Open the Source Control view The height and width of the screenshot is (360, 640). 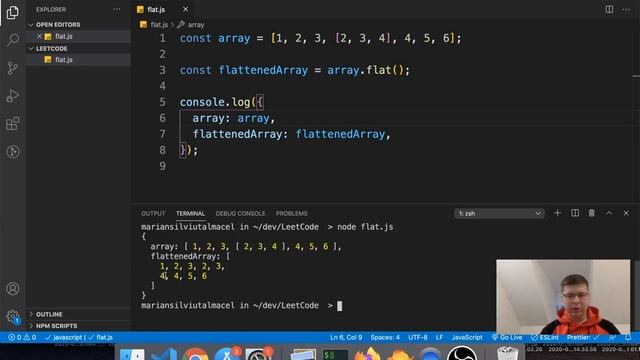[x=13, y=68]
